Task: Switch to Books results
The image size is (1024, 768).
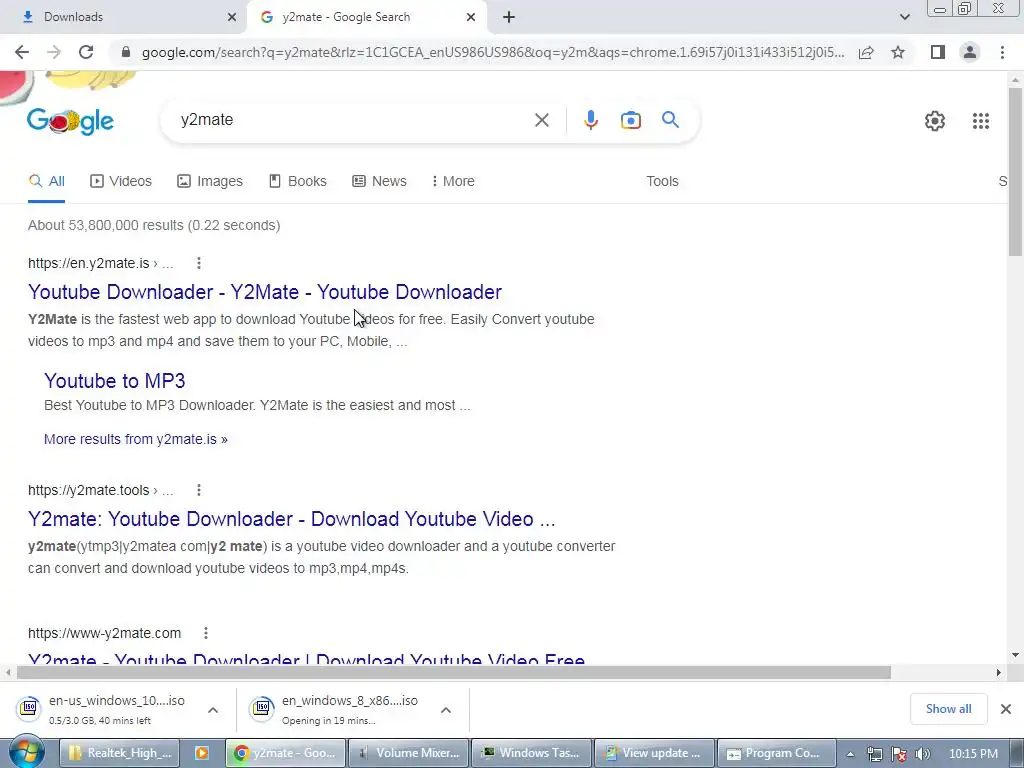Action: (298, 182)
